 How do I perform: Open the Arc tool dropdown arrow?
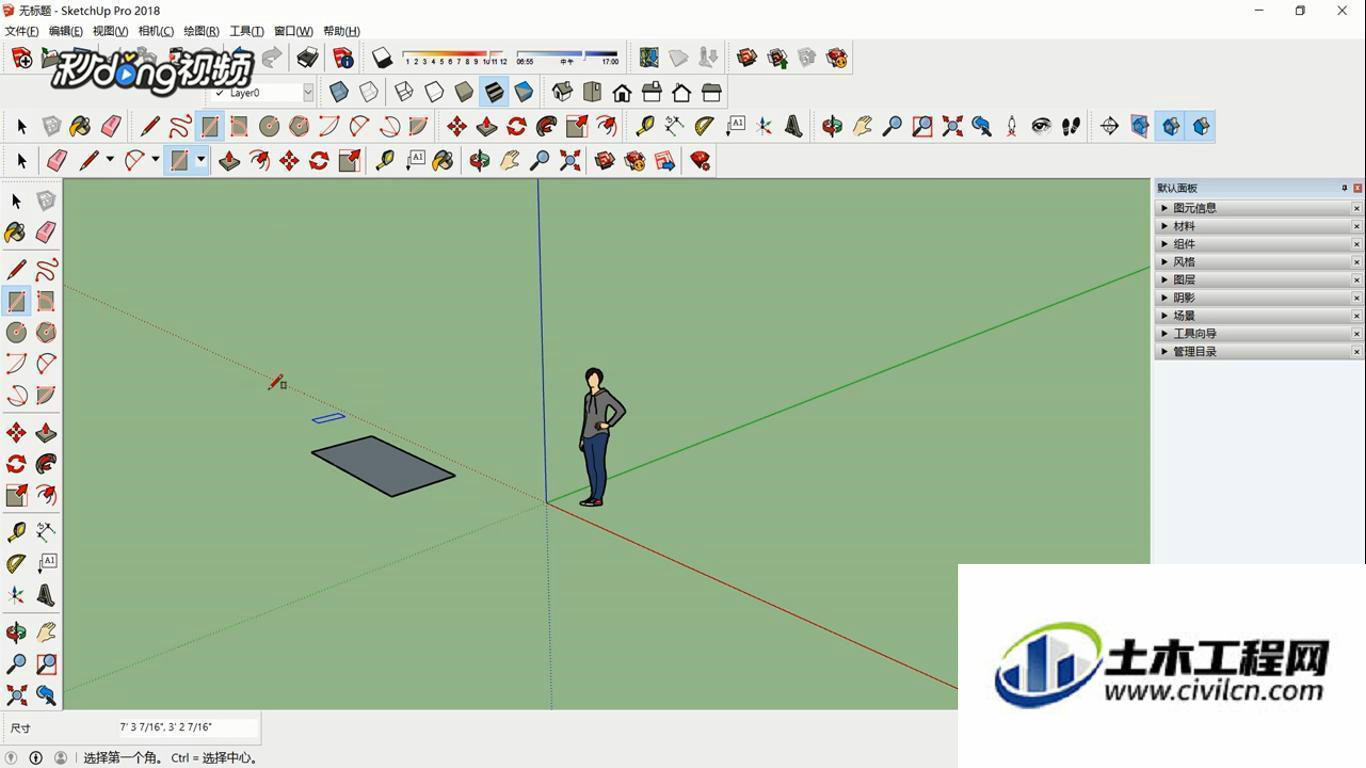tap(155, 160)
